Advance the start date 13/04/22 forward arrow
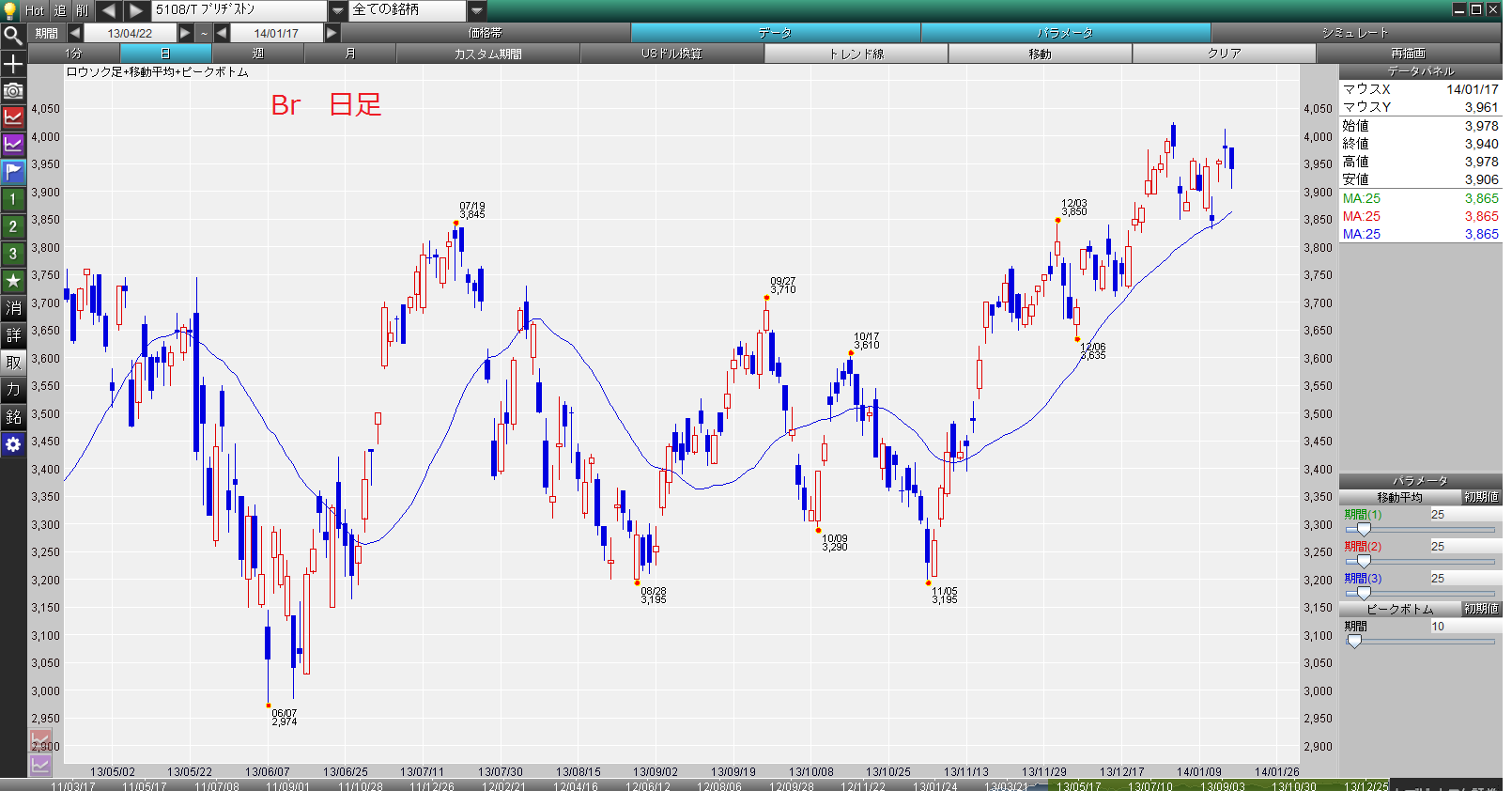The width and height of the screenshot is (1512, 791). pyautogui.click(x=186, y=33)
